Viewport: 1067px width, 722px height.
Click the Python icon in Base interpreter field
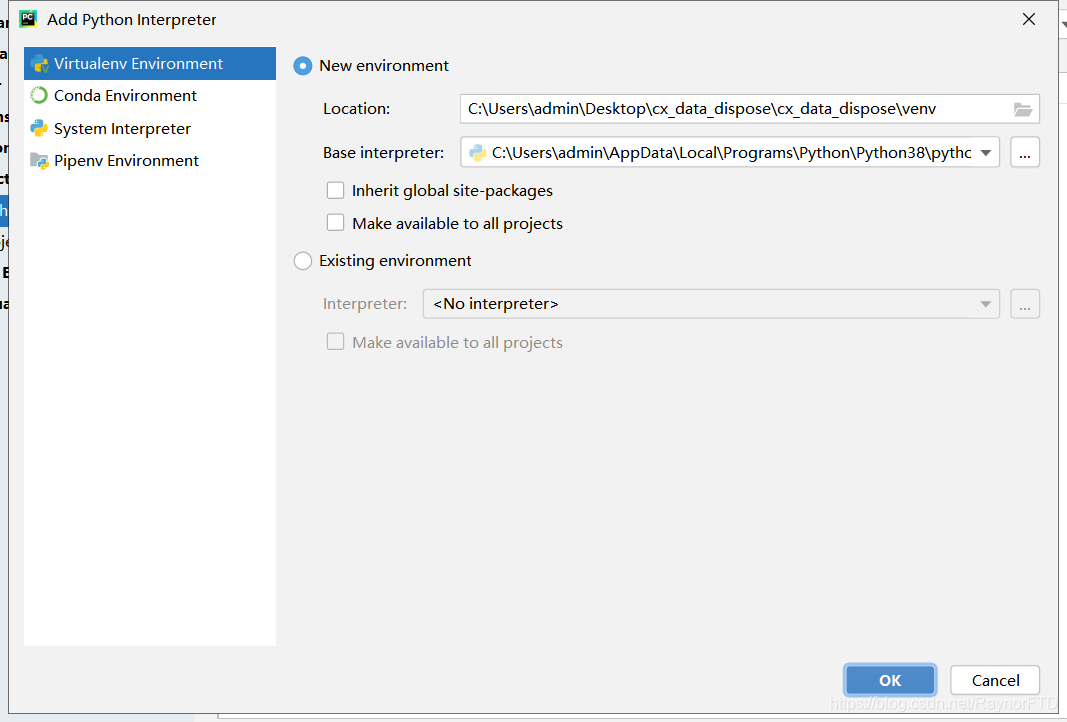[478, 153]
